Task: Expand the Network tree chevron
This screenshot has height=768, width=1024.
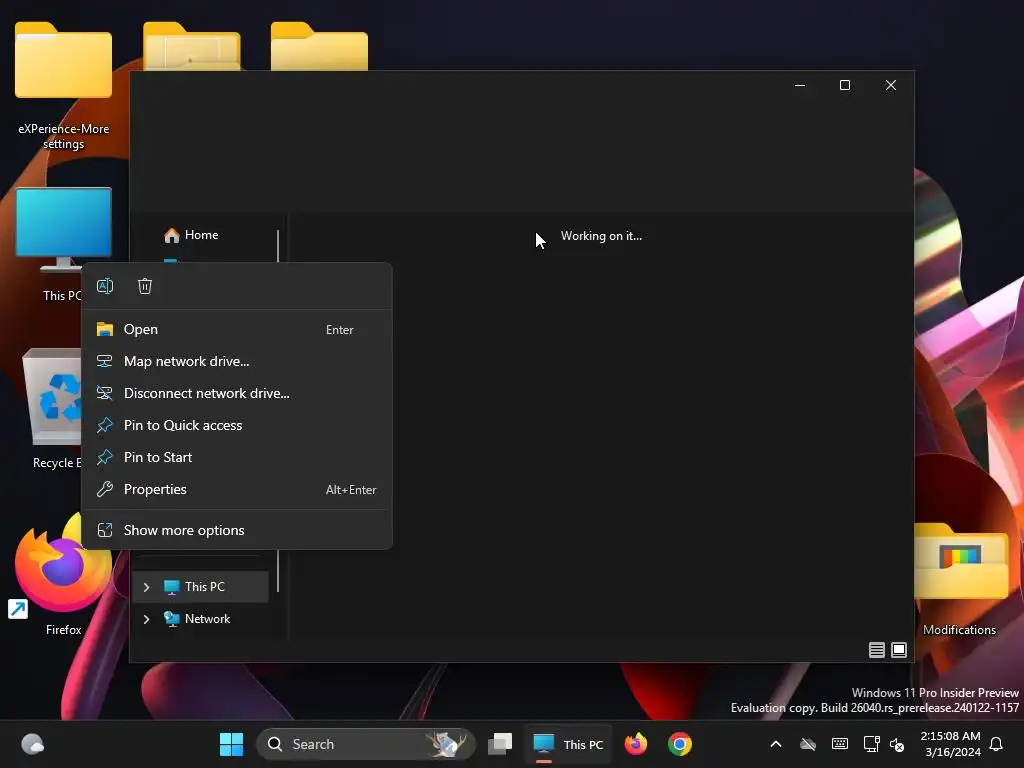Action: [x=146, y=619]
